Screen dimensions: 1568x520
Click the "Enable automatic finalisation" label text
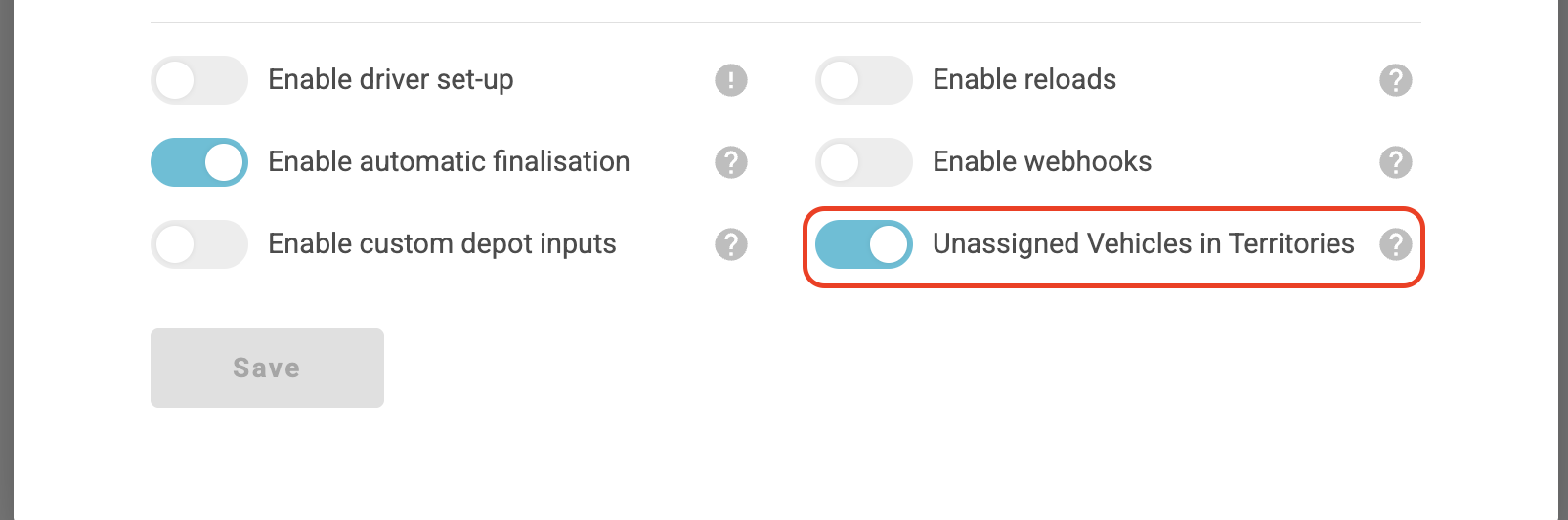(449, 162)
